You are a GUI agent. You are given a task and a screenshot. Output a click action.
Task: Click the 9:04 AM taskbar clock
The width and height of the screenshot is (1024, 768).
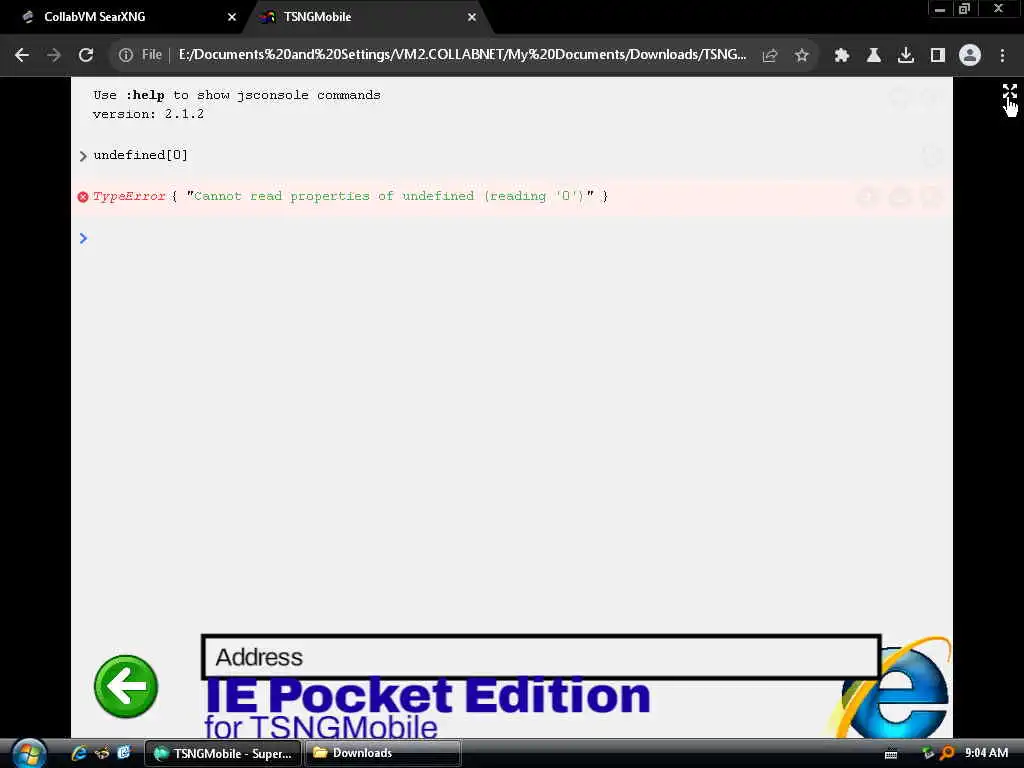986,753
